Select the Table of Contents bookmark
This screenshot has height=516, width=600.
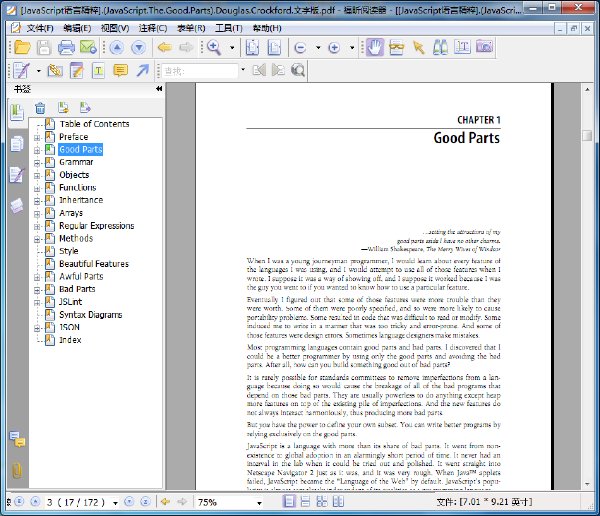[94, 124]
